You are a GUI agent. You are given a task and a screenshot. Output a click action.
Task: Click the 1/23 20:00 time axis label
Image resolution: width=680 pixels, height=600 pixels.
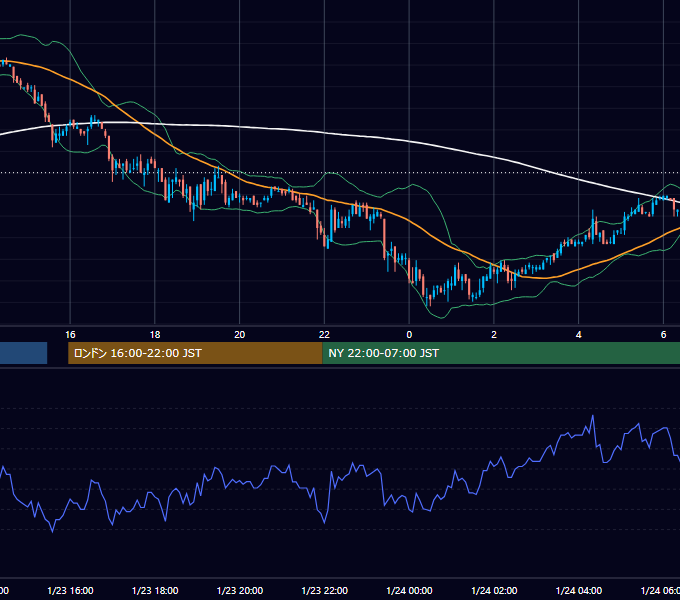pyautogui.click(x=240, y=590)
